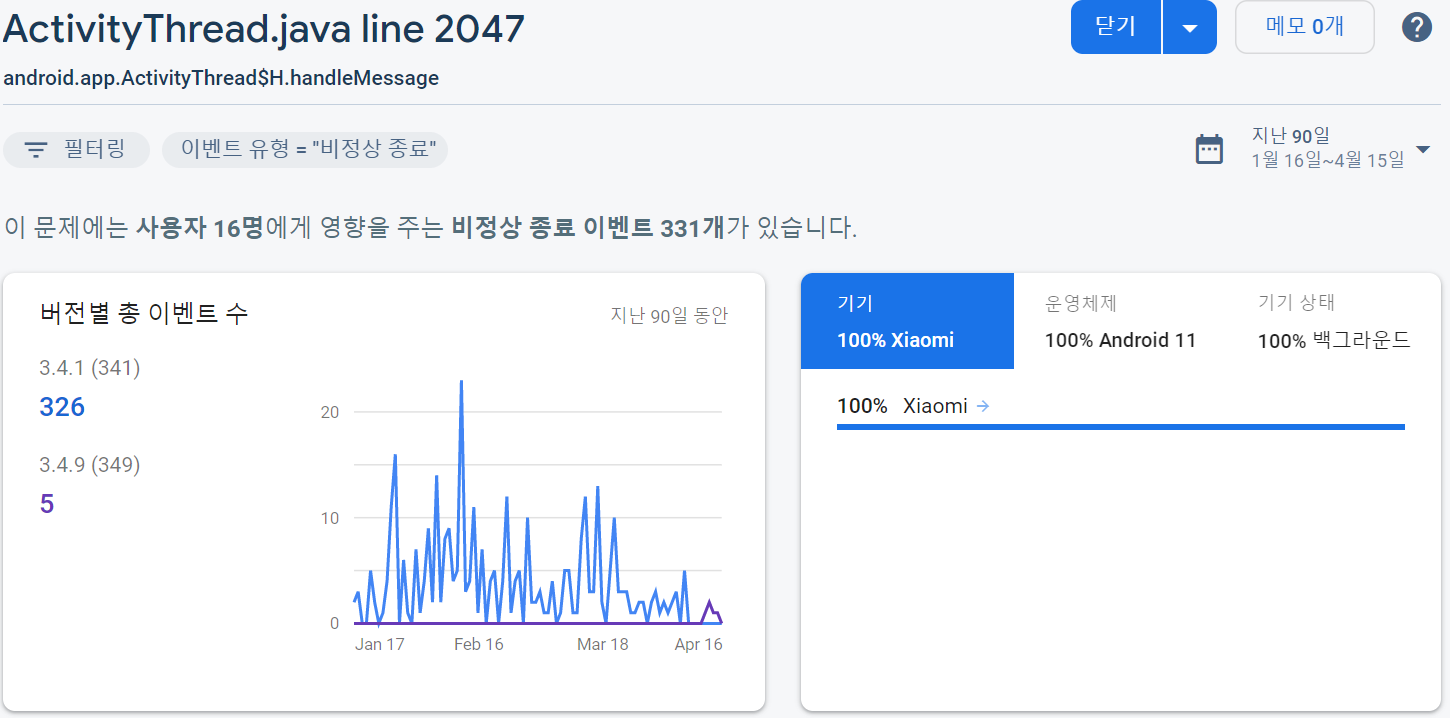Switch to the 기기 상태 tab
Screen dimensions: 1450x718
[x=1333, y=321]
